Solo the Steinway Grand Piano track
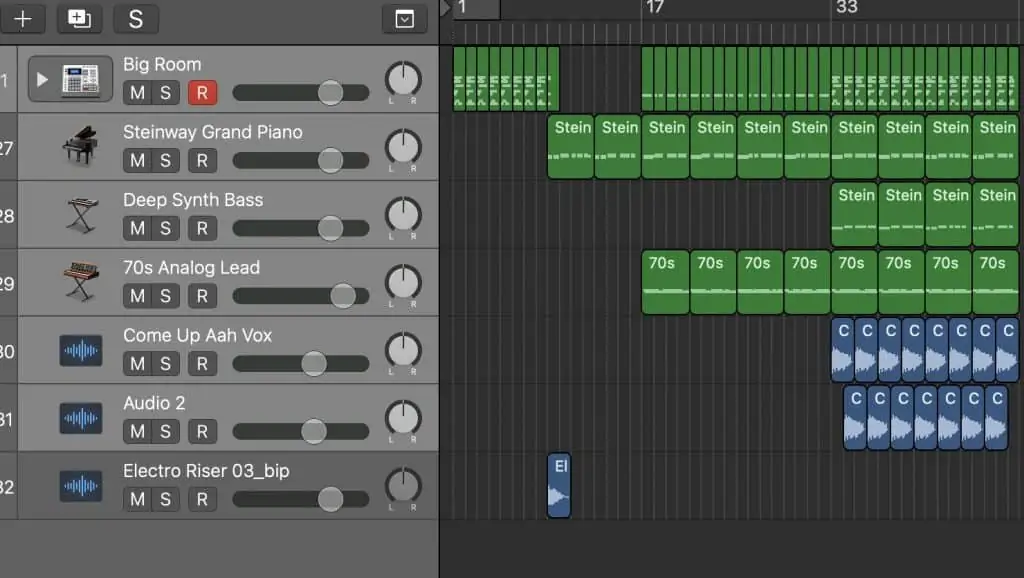Image resolution: width=1024 pixels, height=578 pixels. tap(166, 161)
